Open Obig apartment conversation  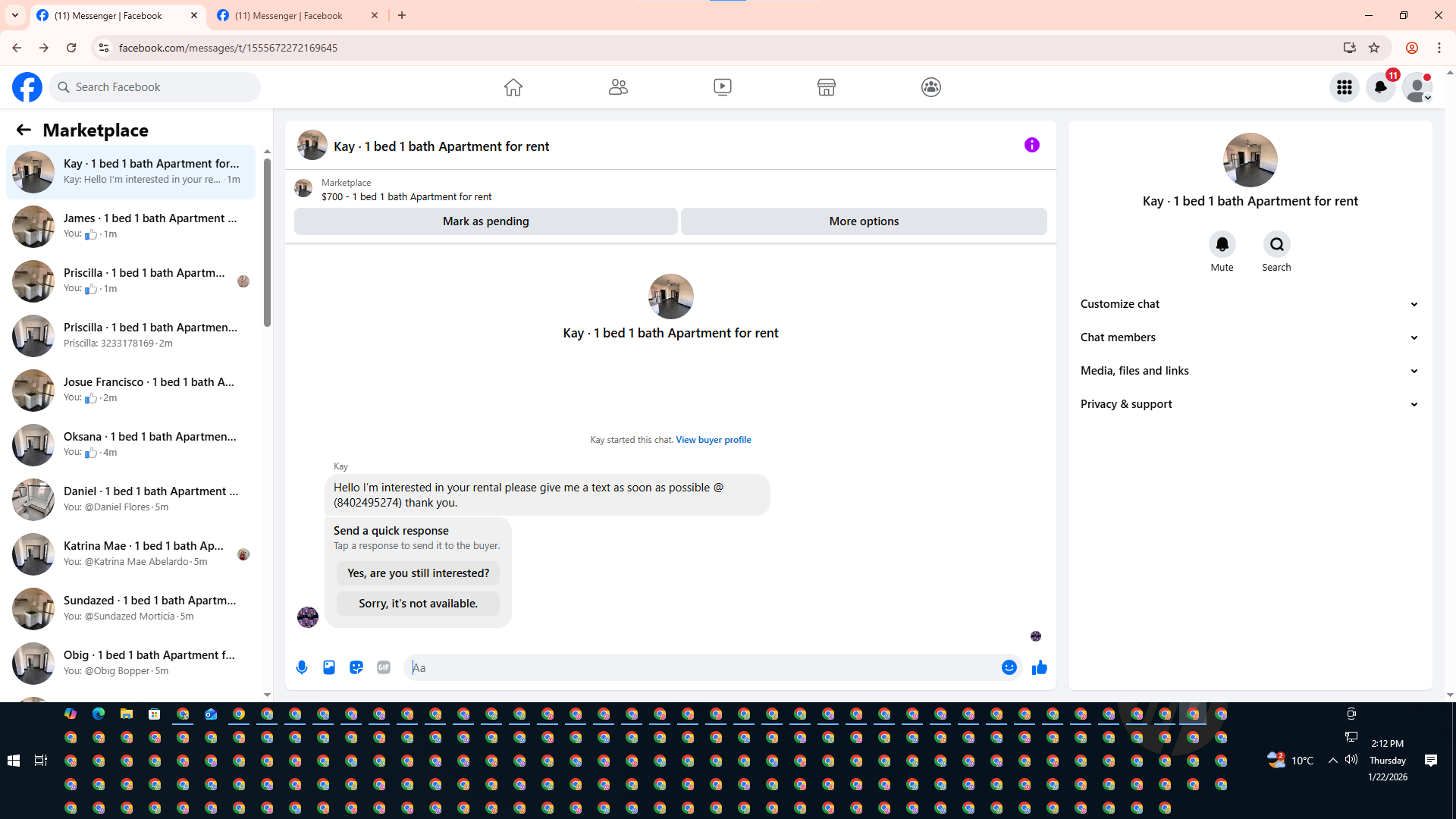point(131,664)
